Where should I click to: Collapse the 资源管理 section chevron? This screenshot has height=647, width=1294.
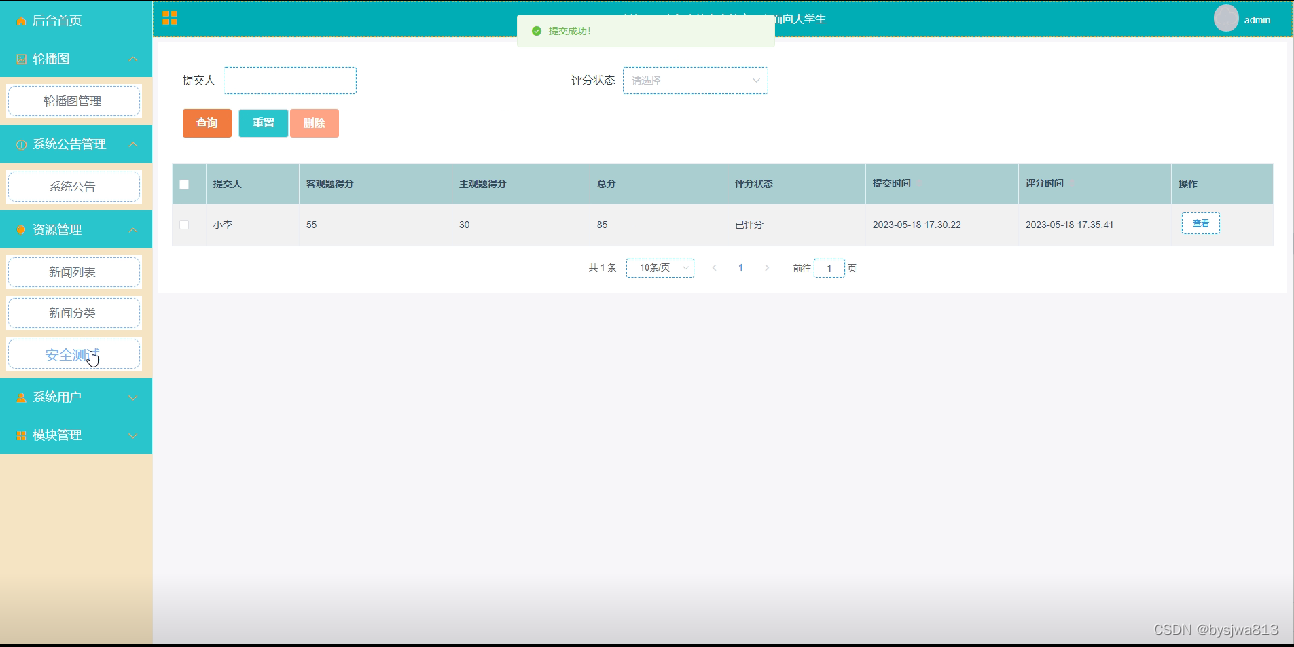(x=133, y=230)
